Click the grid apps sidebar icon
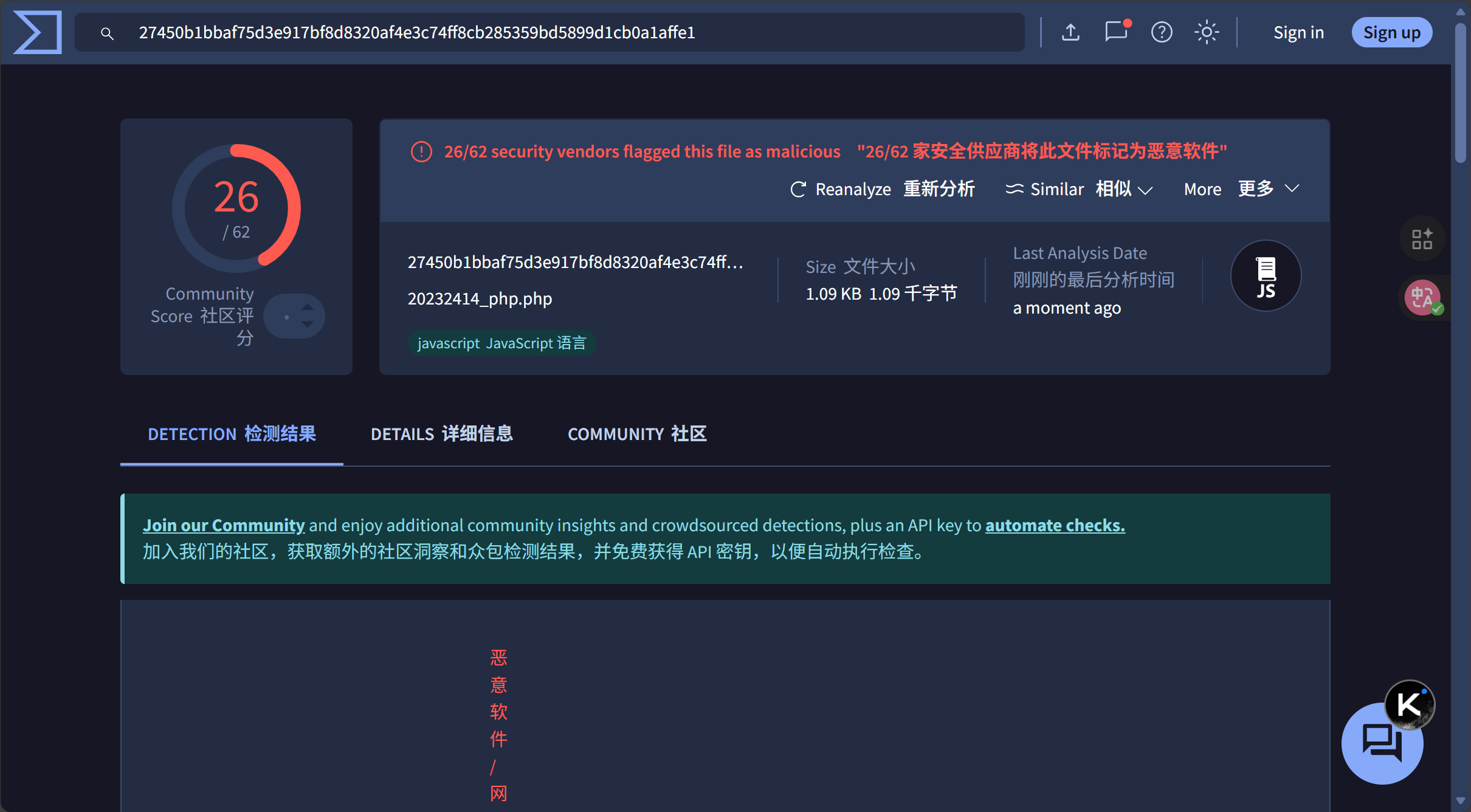 (1422, 239)
